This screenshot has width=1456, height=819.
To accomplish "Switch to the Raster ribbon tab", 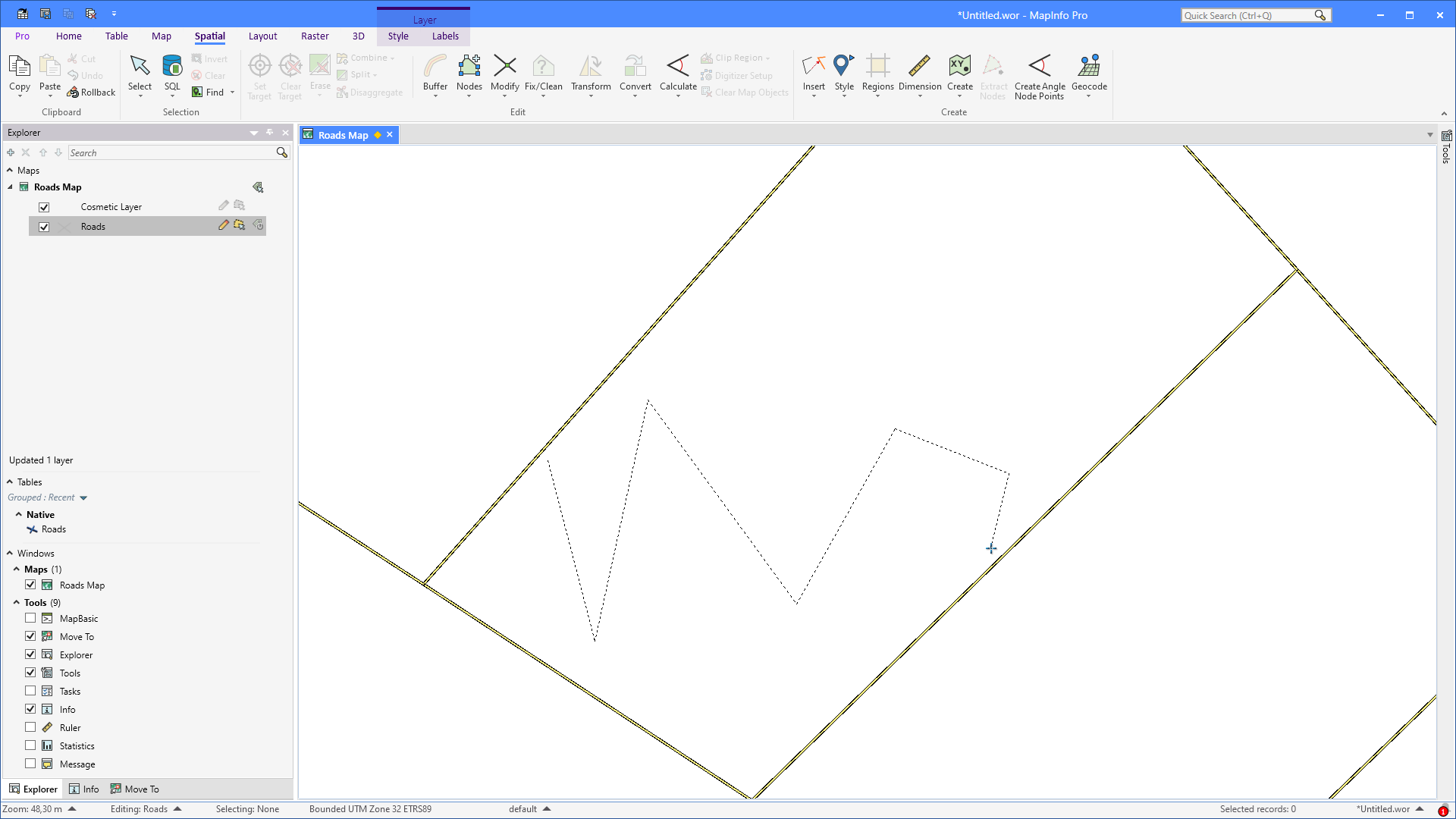I will 315,36.
